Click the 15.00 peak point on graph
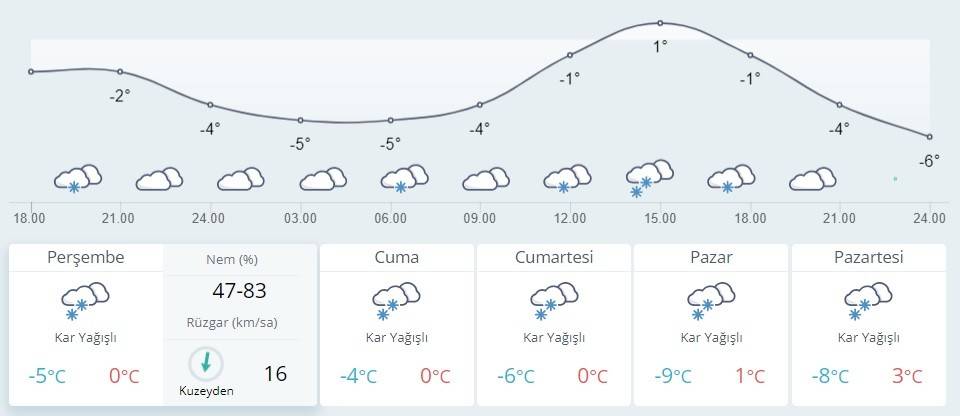960x416 pixels. pyautogui.click(x=660, y=23)
